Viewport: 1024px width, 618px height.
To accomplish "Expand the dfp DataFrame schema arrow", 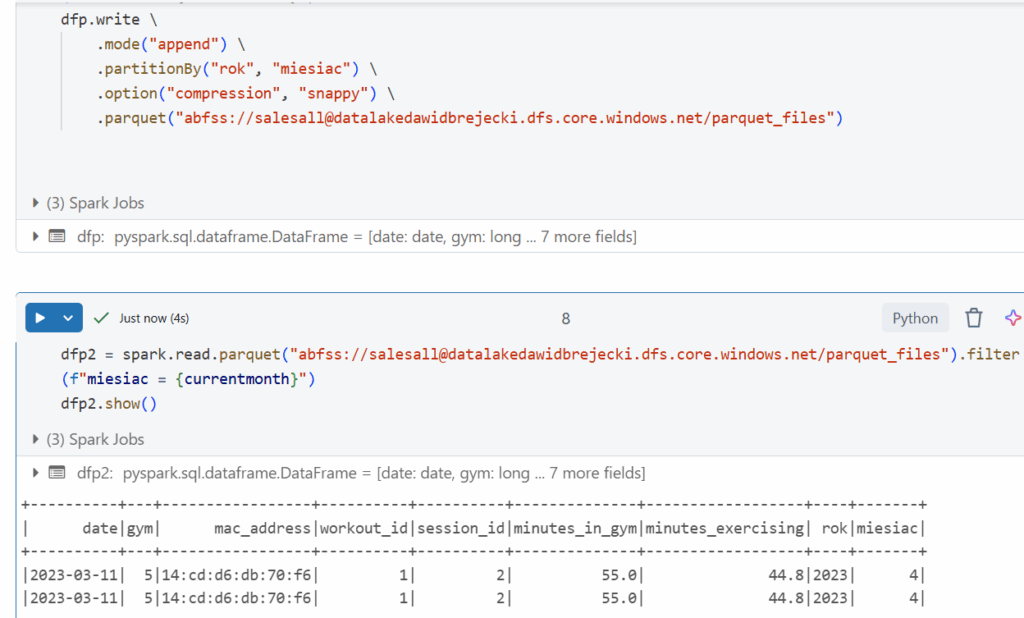I will (x=37, y=237).
